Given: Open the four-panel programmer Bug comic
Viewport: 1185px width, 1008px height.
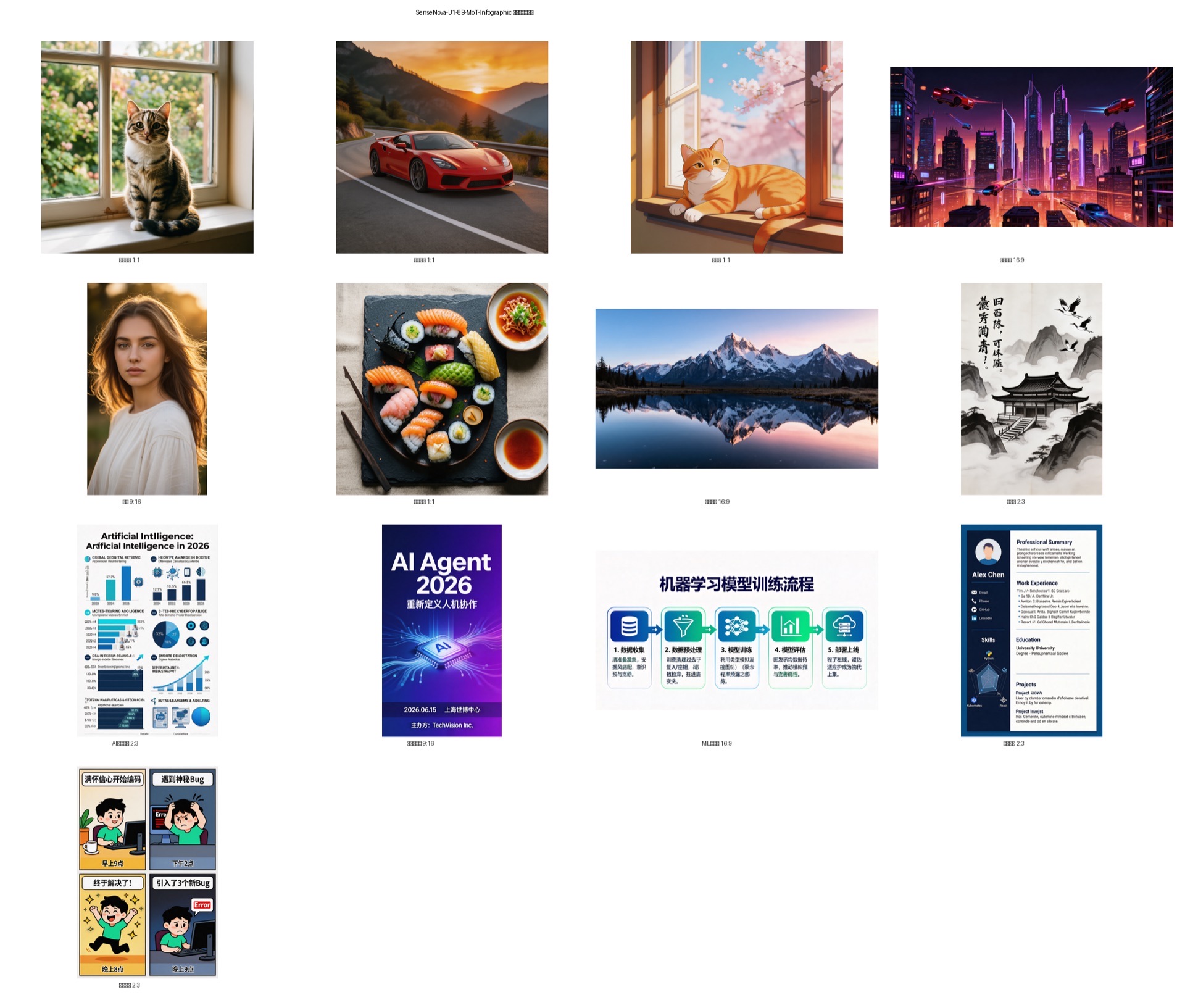Looking at the screenshot, I should coord(147,872).
